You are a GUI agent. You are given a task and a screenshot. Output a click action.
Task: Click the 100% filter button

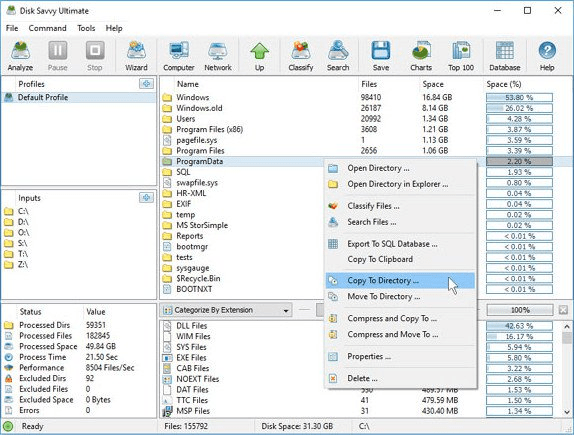(x=520, y=310)
